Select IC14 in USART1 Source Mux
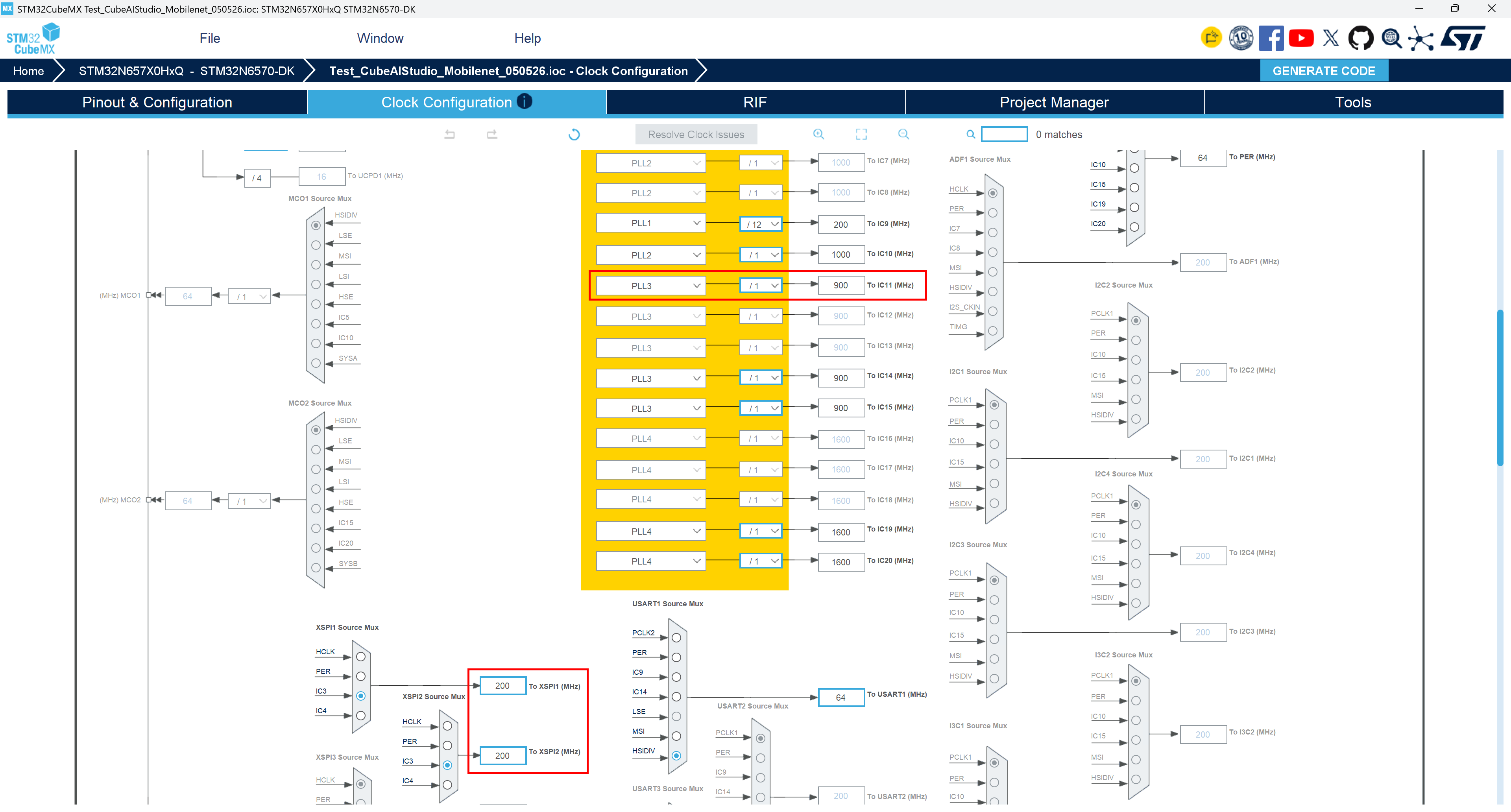 [676, 696]
